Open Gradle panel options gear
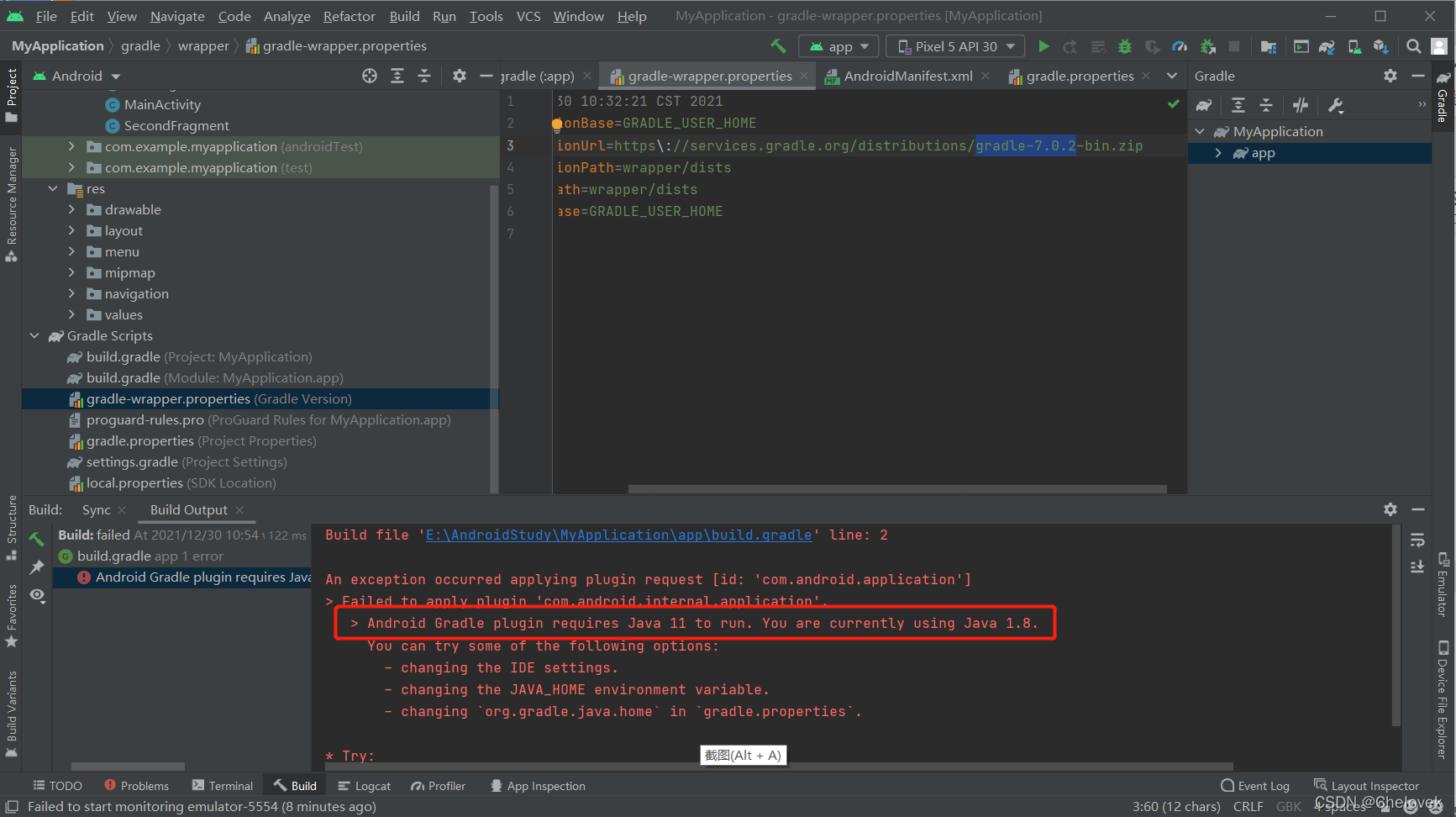The image size is (1456, 817). [x=1390, y=76]
